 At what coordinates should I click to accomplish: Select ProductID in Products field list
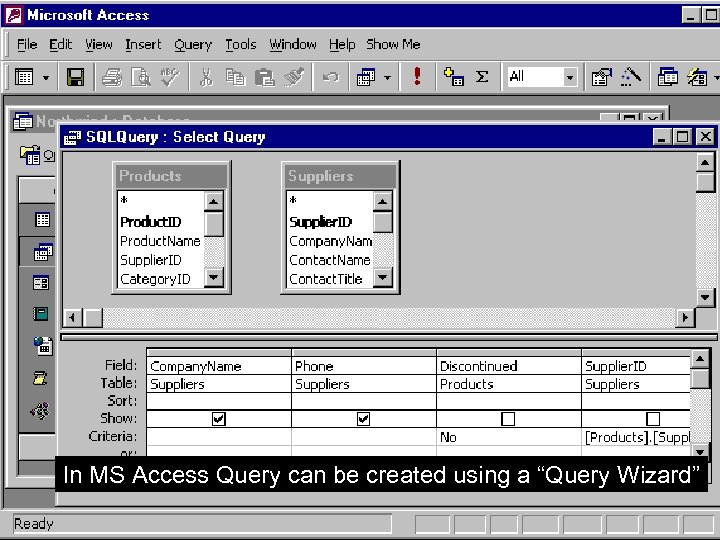151,222
